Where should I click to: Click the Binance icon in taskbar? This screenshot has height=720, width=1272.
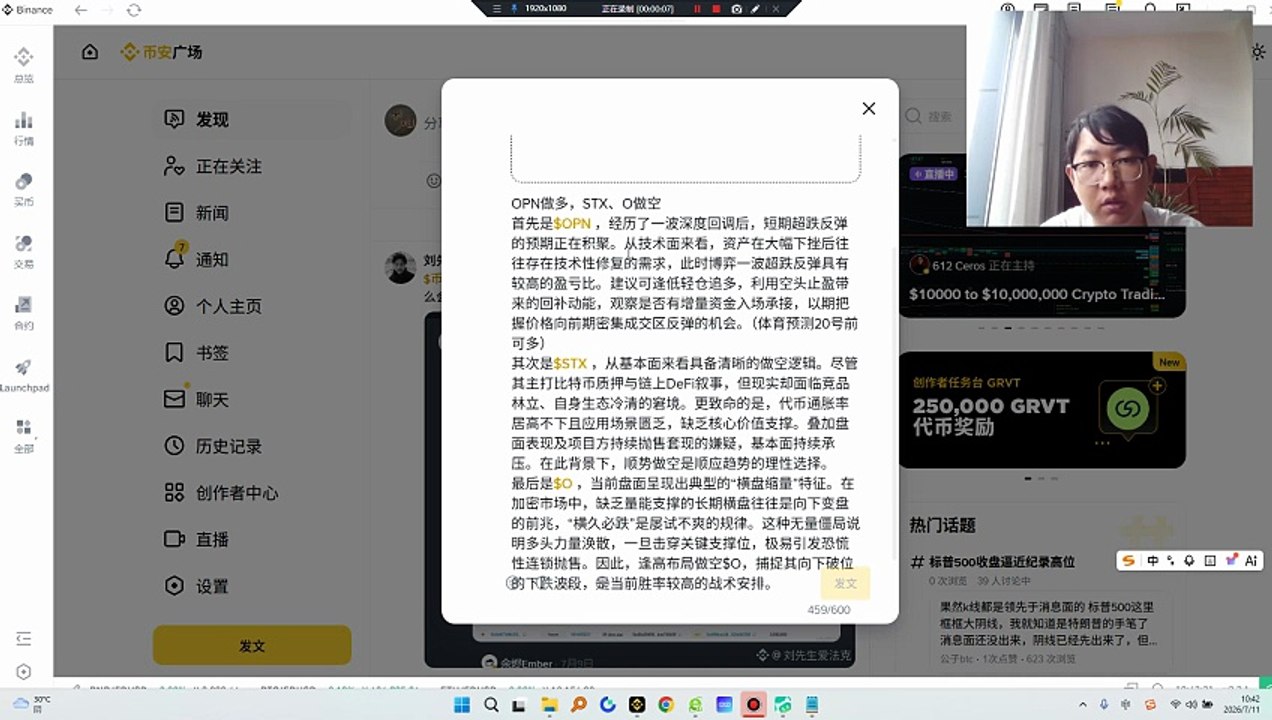(x=636, y=705)
